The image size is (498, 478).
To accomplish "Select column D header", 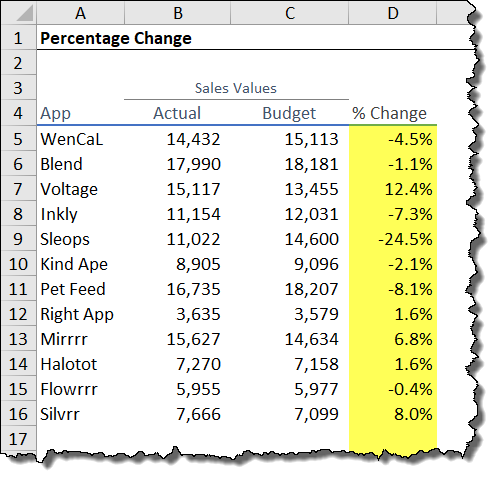I will pos(393,13).
